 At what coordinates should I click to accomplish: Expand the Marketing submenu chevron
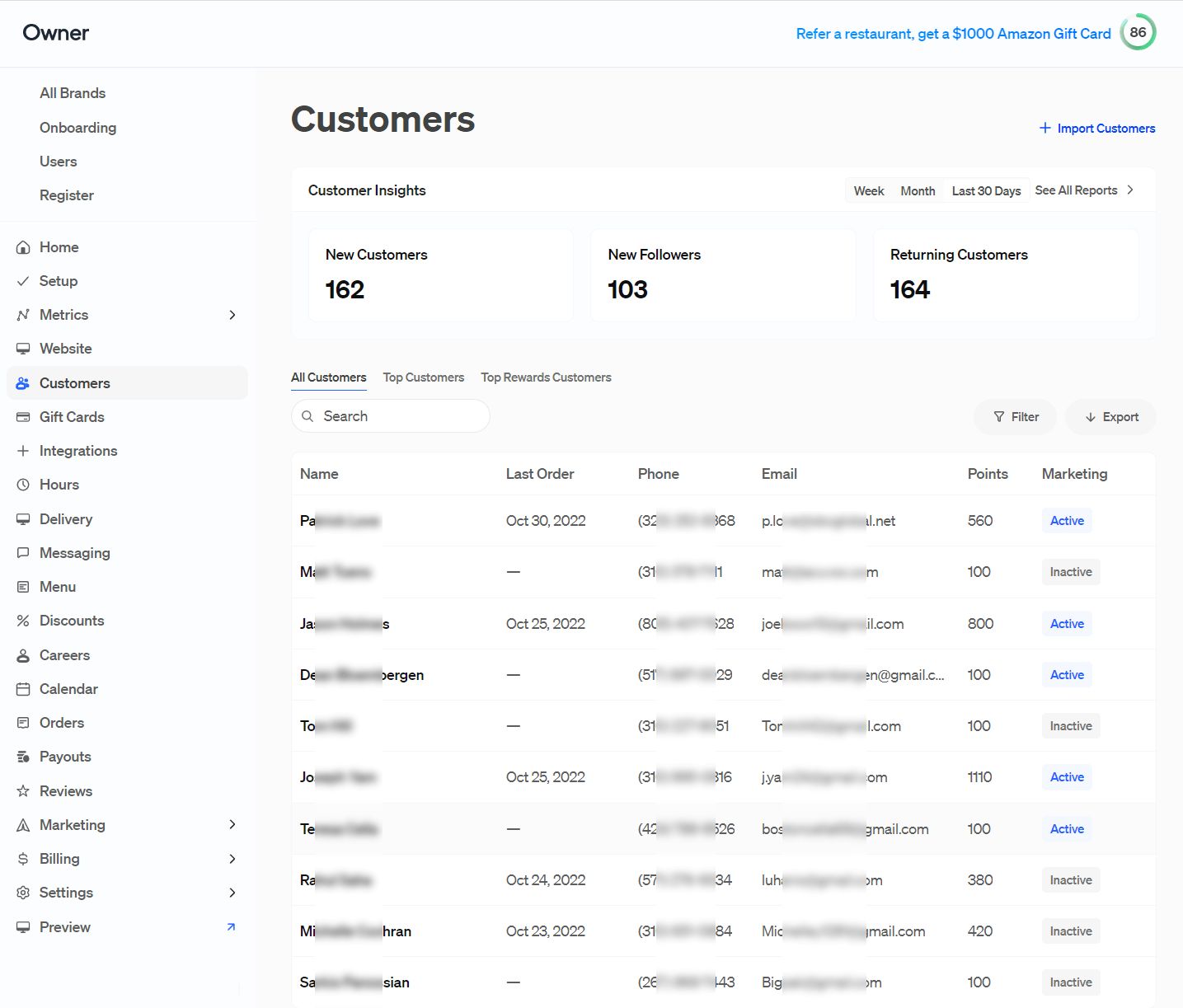(x=232, y=824)
